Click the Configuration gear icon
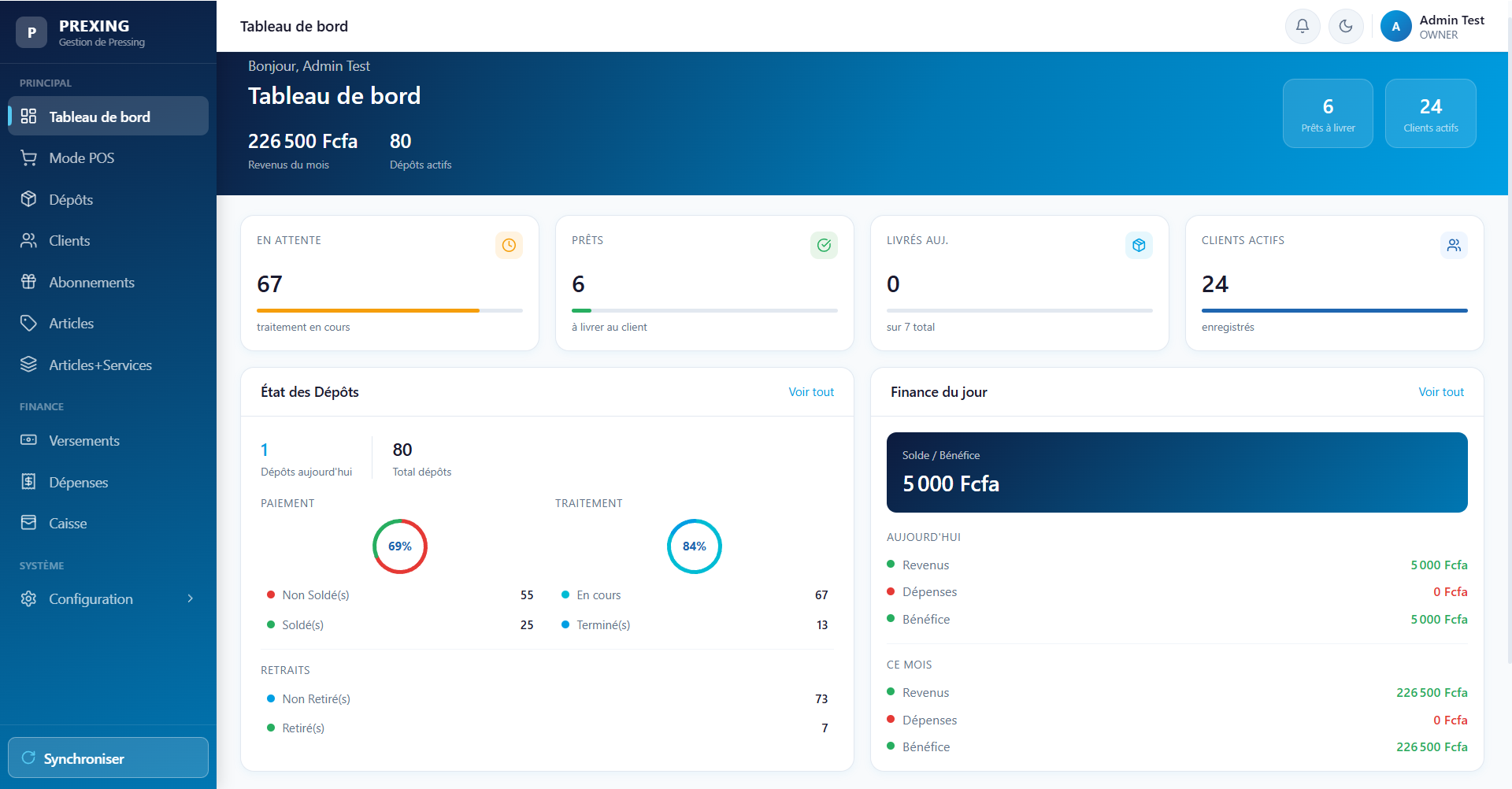 point(29,598)
